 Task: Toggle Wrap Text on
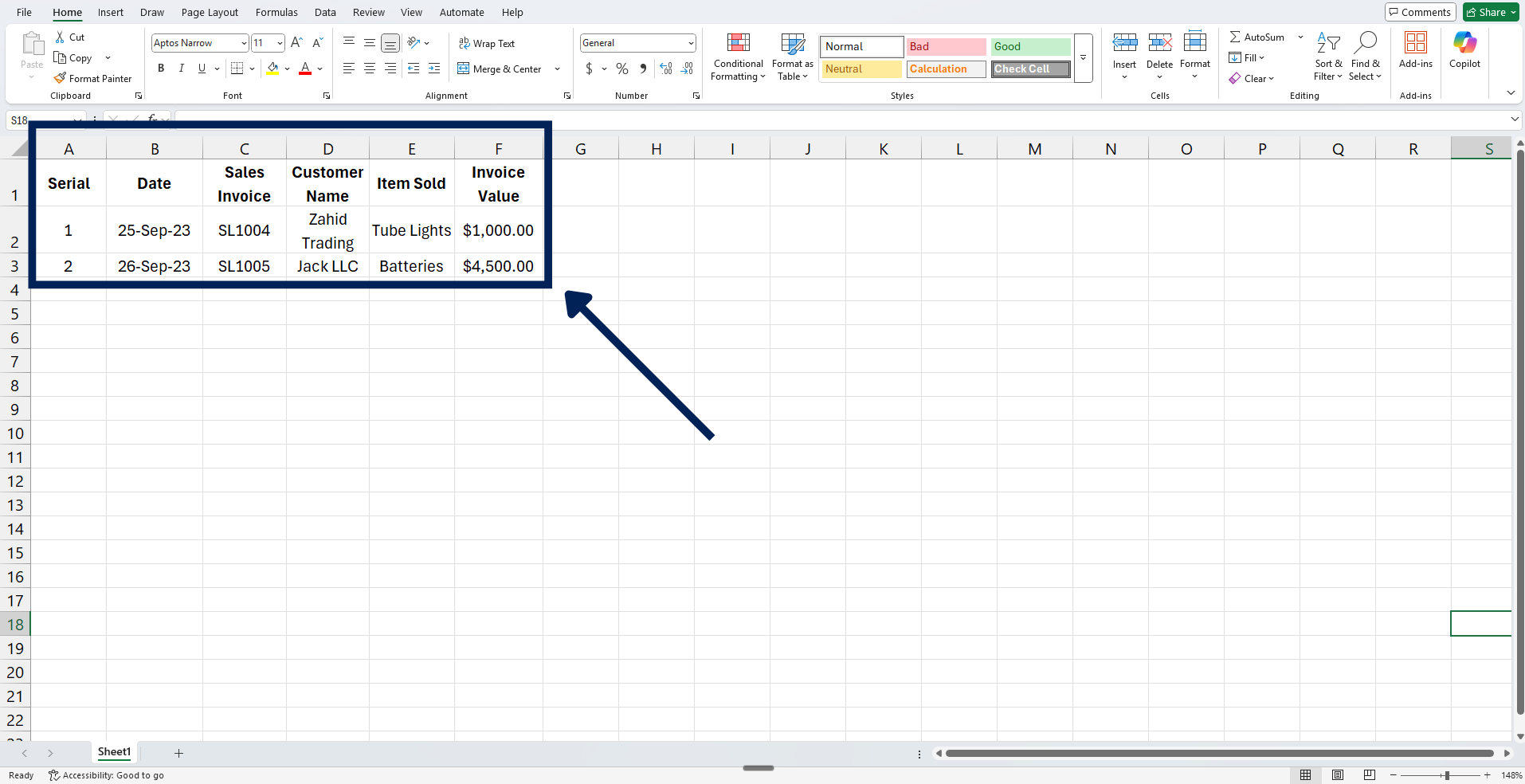pyautogui.click(x=487, y=43)
